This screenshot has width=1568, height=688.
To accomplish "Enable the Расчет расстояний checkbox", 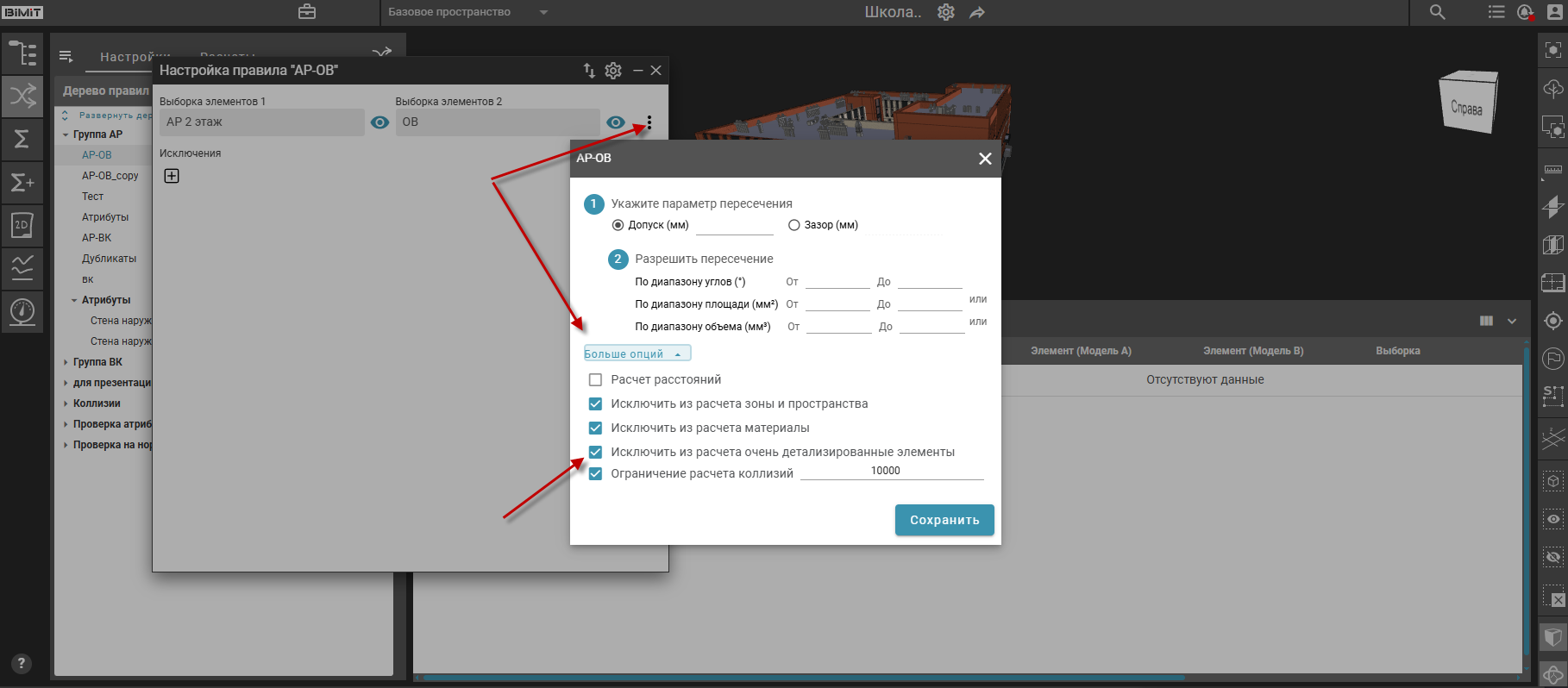I will (x=595, y=379).
